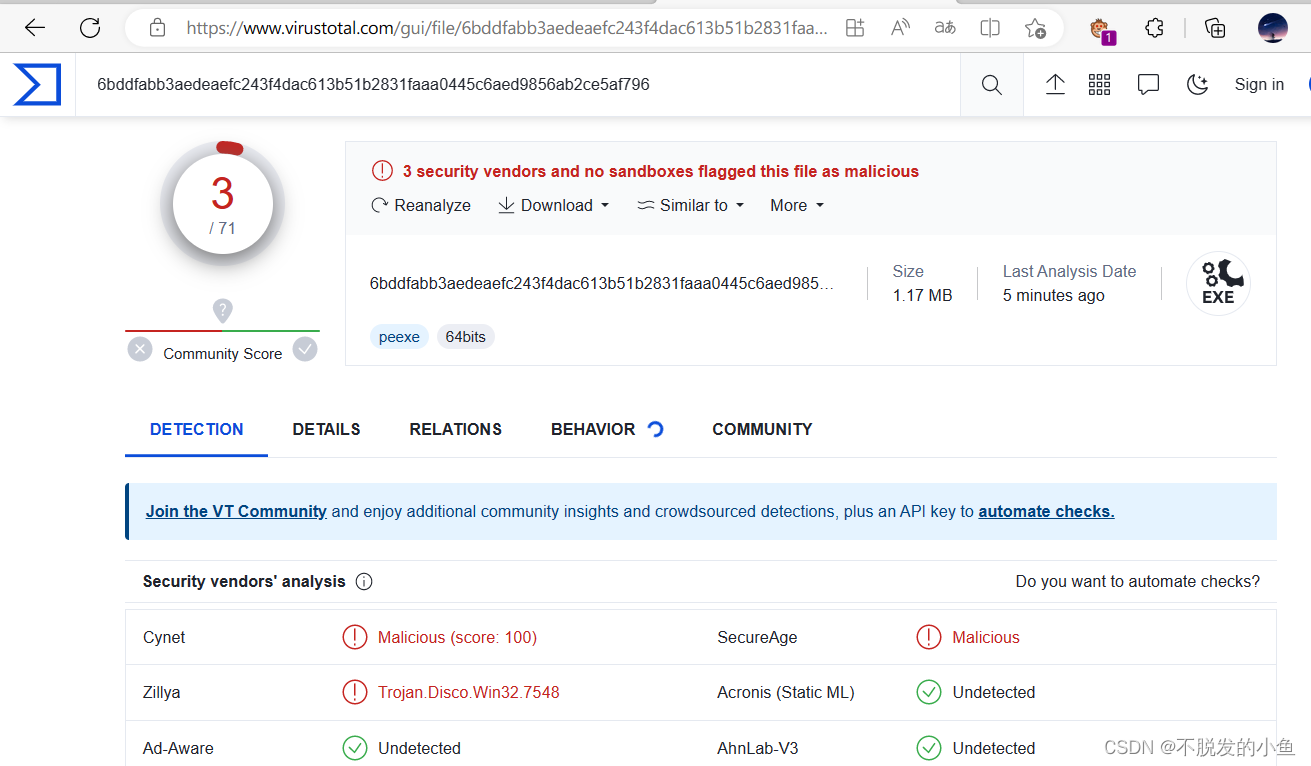This screenshot has width=1311, height=766.
Task: Open the translate page icon
Action: click(x=945, y=28)
